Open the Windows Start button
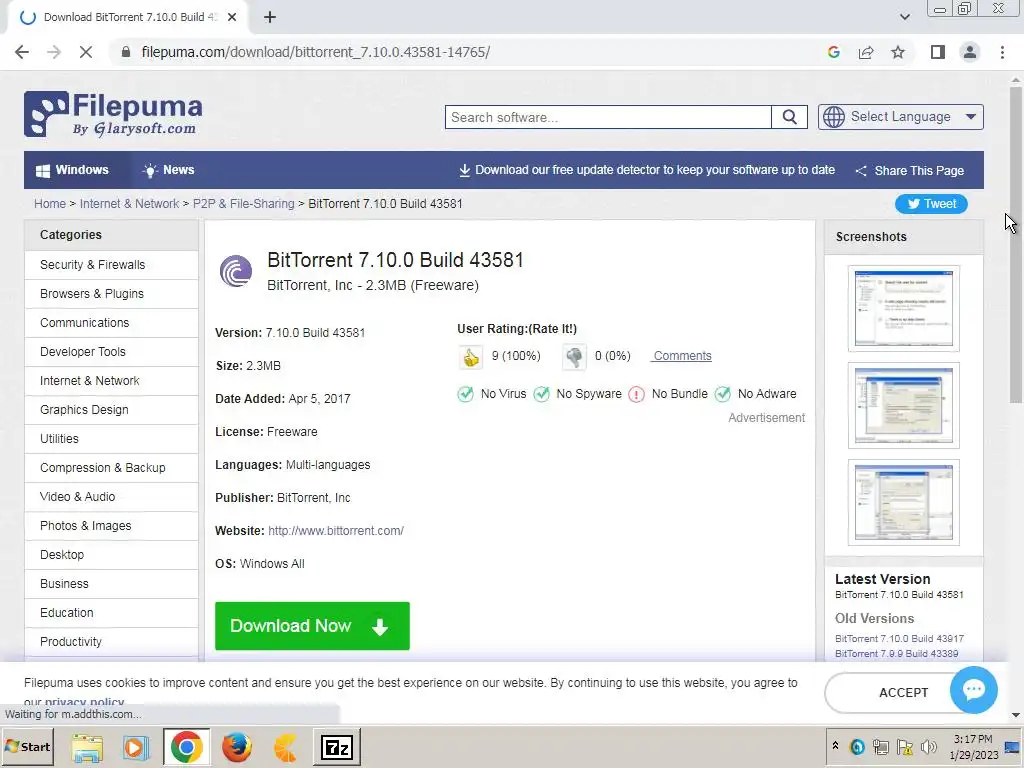Viewport: 1024px width, 768px height. [27, 746]
